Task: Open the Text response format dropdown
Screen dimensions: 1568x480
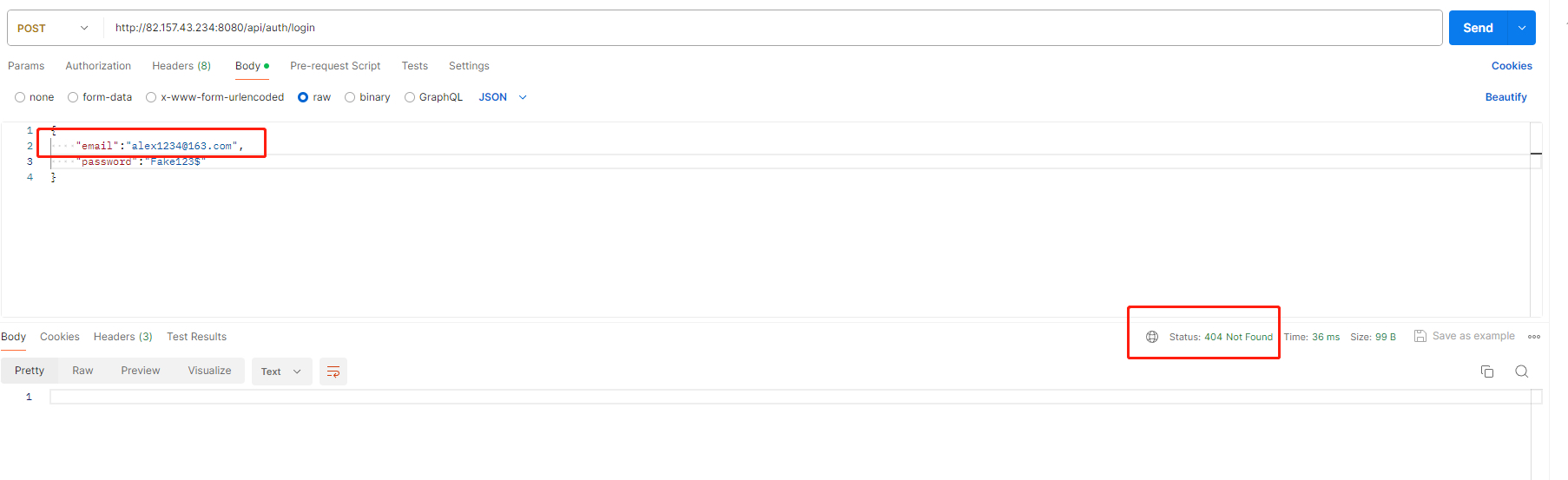Action: tap(282, 372)
